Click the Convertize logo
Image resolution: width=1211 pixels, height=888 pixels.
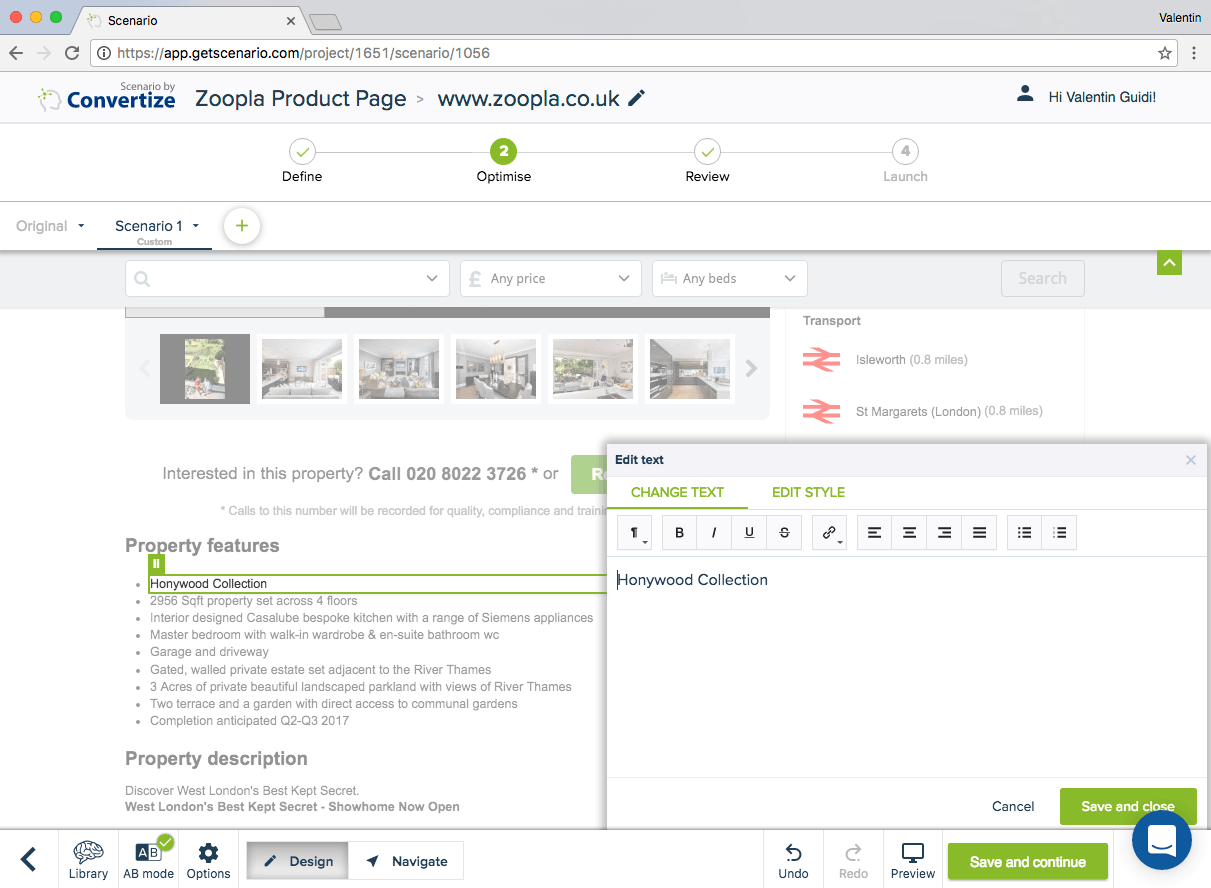pos(107,96)
